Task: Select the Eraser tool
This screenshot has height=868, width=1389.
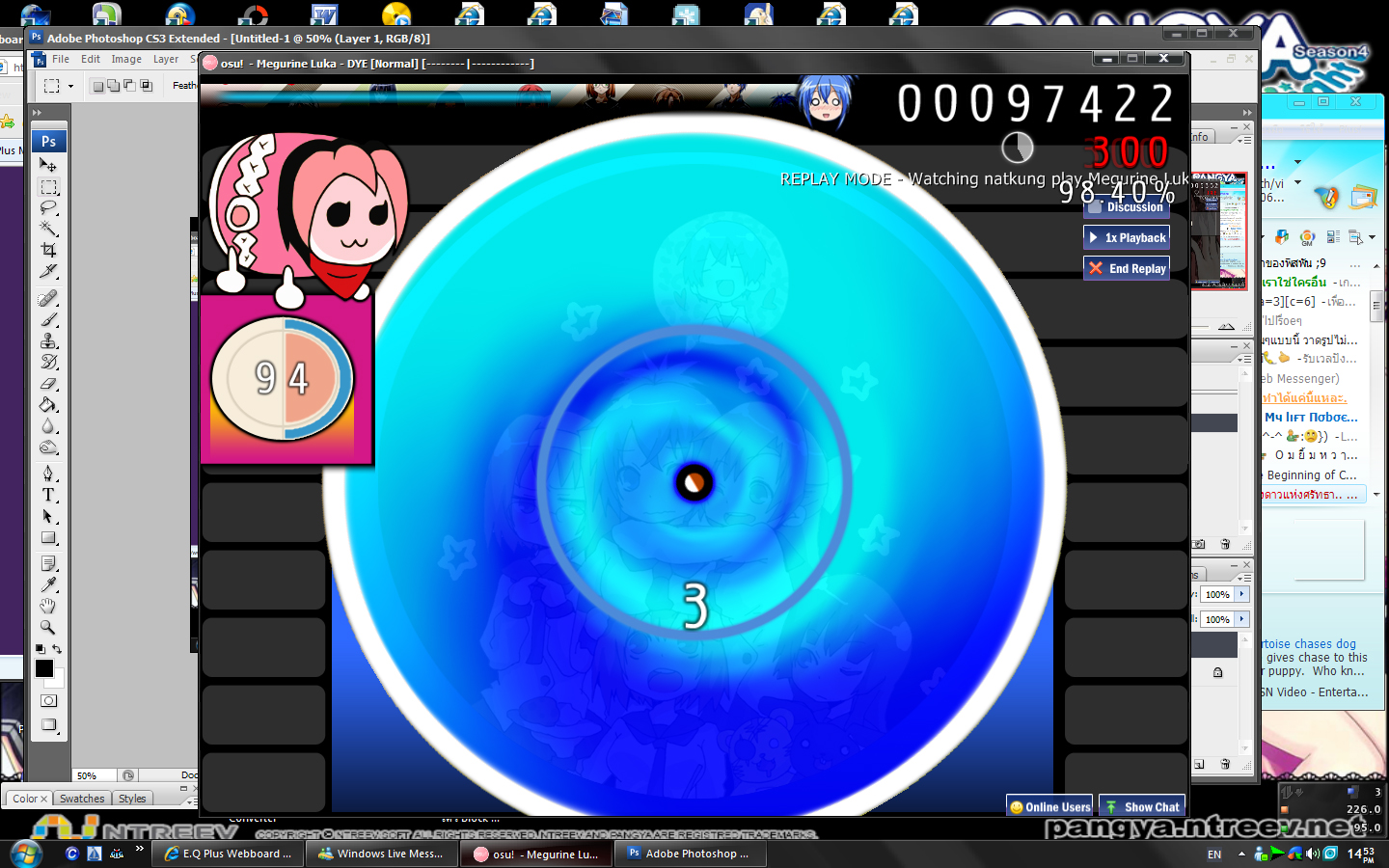Action: tap(48, 383)
